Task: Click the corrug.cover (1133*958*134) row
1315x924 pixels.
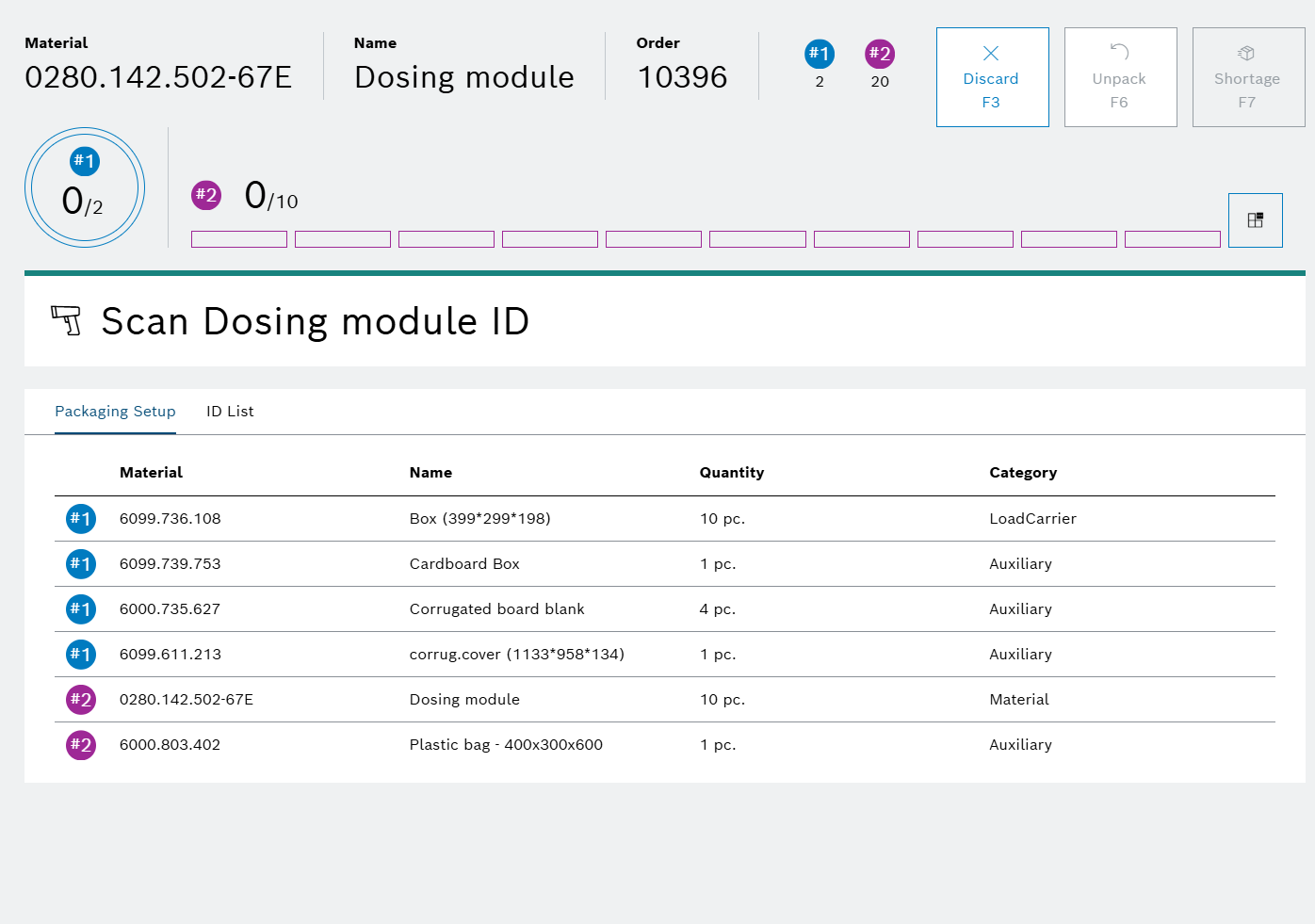Action: pyautogui.click(x=516, y=655)
